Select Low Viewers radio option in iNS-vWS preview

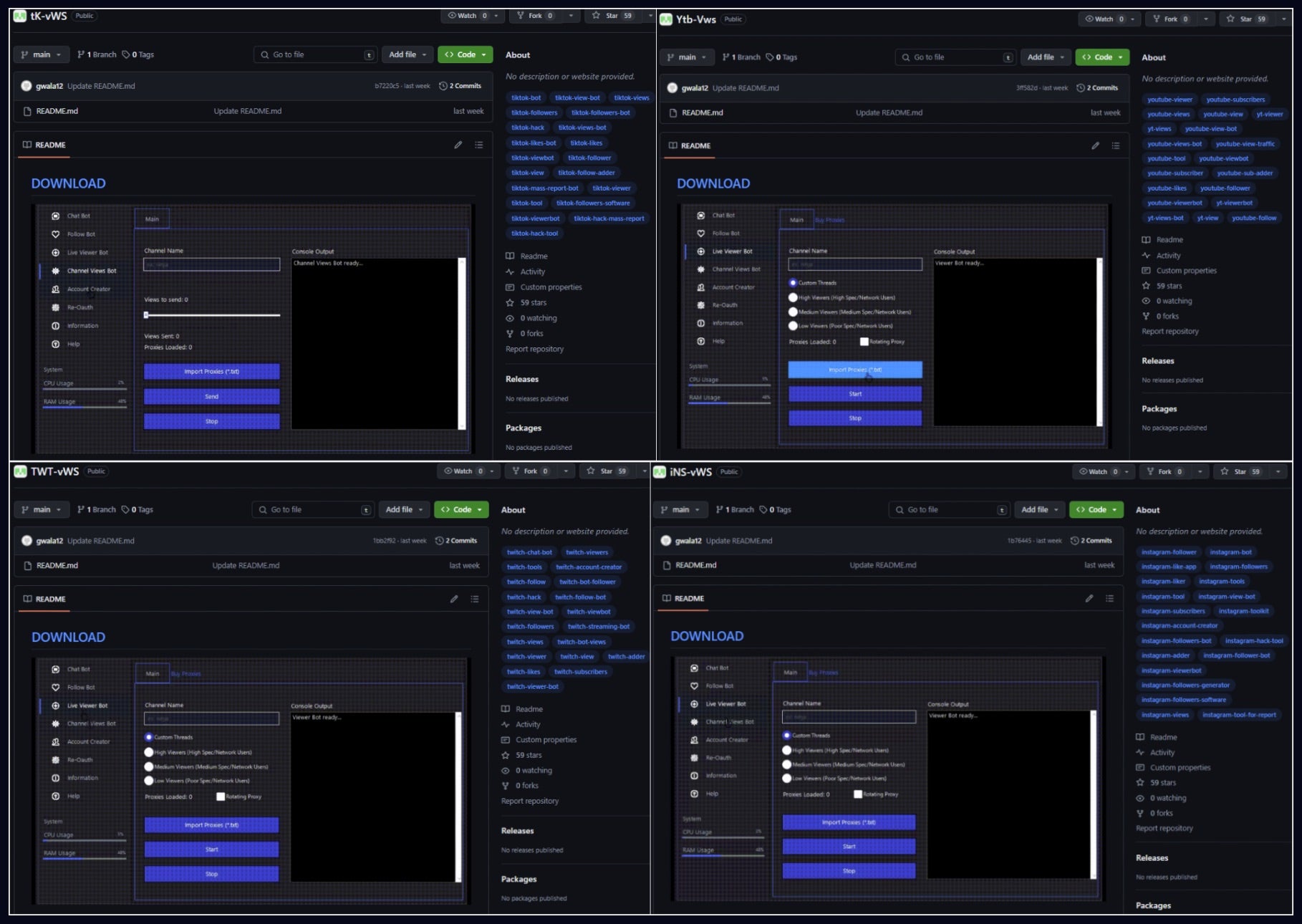(x=787, y=778)
